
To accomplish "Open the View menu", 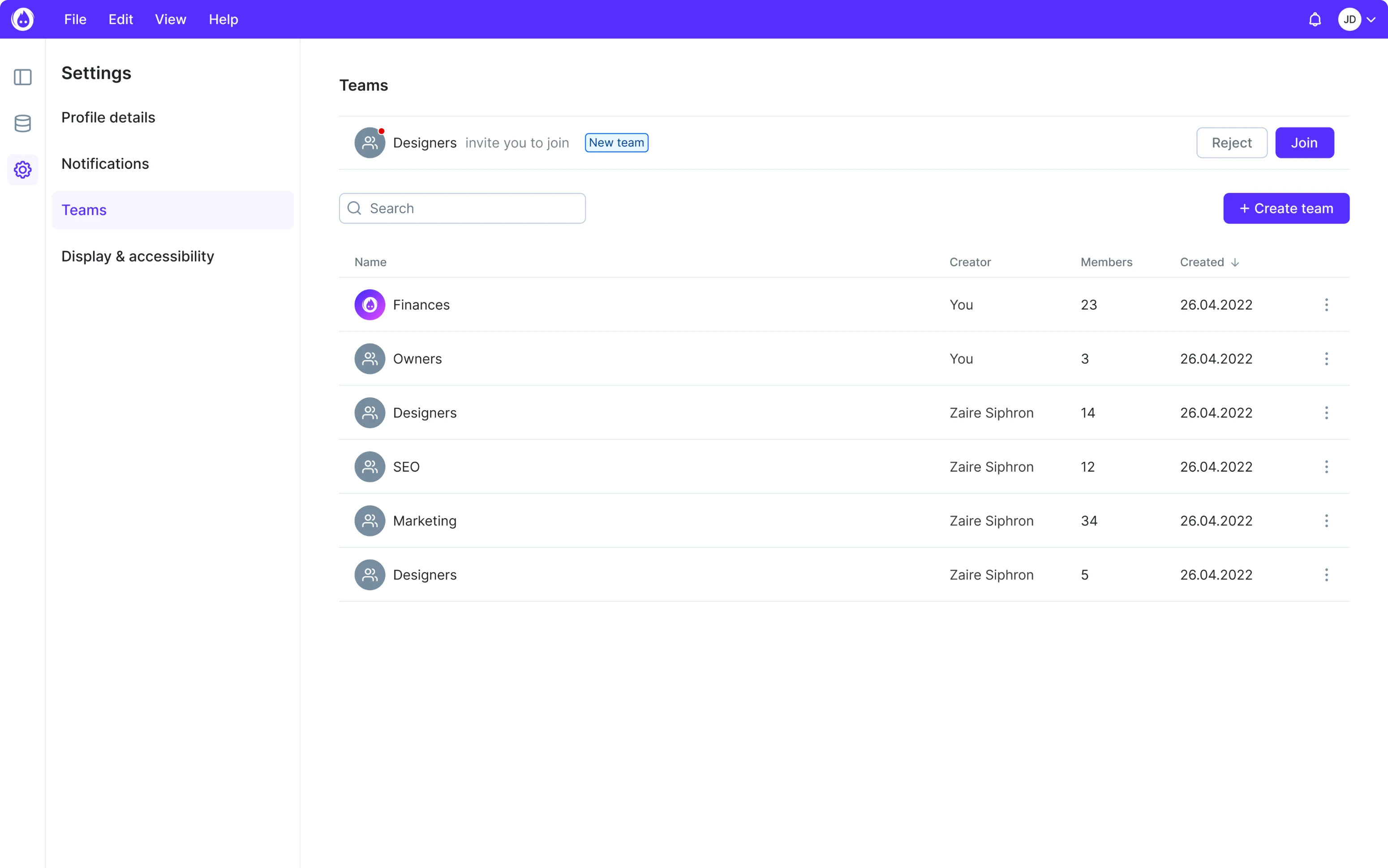I will click(170, 19).
